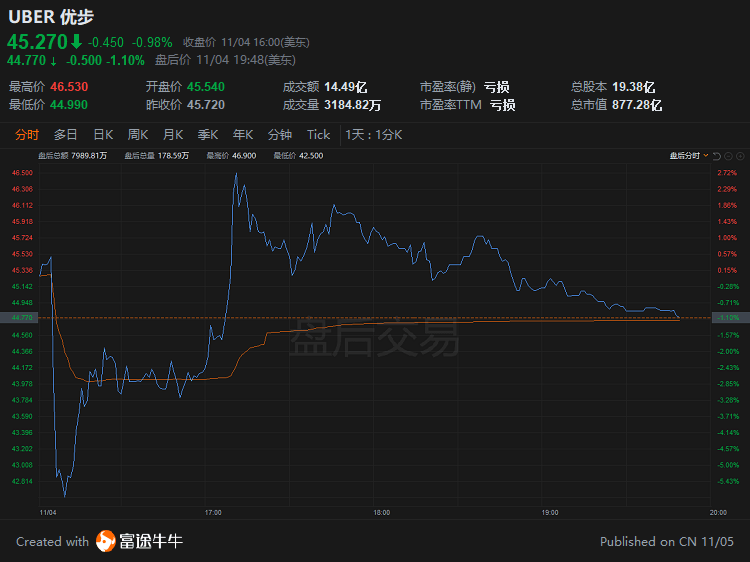Click the UBER 优步 stock title

point(51,17)
